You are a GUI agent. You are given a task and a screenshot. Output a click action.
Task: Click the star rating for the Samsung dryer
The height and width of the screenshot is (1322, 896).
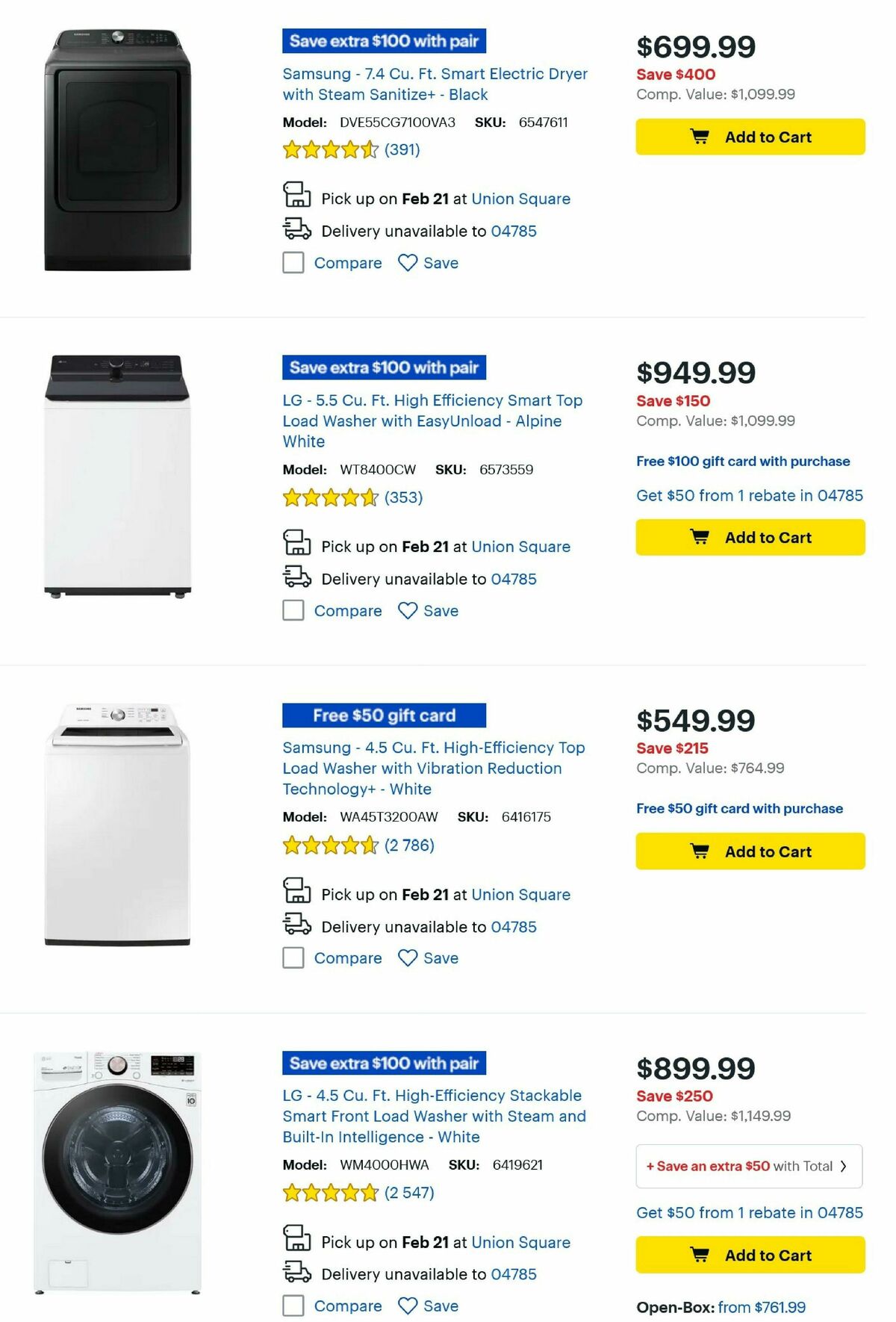tap(329, 150)
